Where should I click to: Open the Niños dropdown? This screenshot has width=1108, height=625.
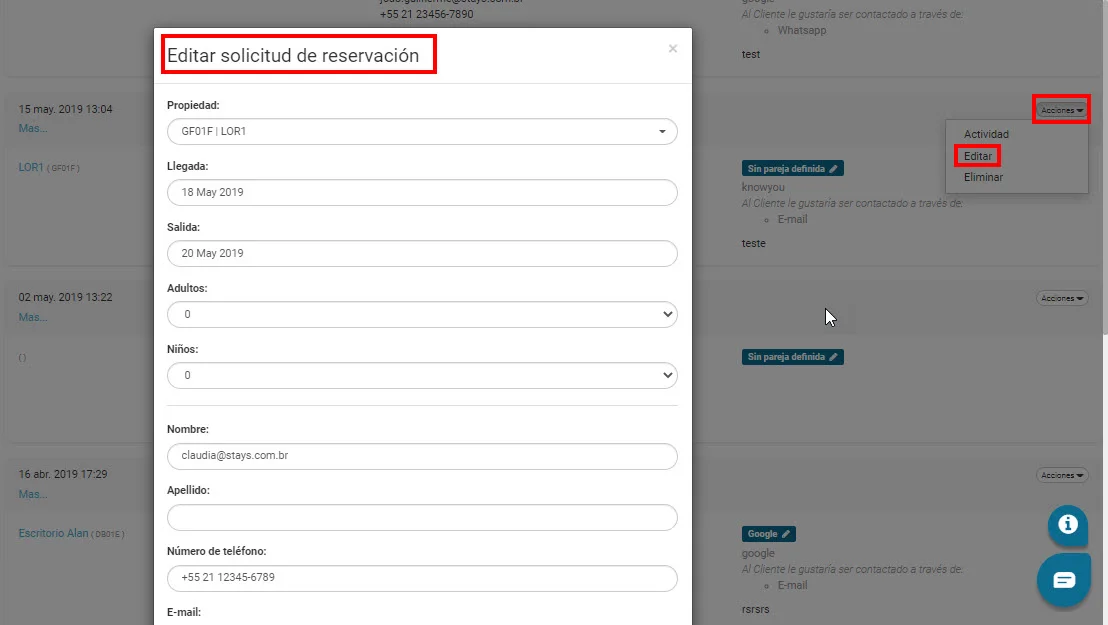coord(422,375)
